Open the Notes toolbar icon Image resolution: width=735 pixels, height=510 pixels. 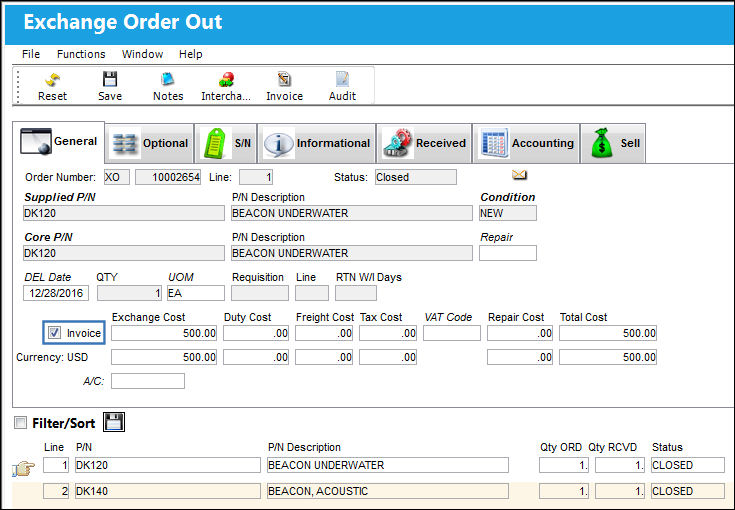click(167, 80)
